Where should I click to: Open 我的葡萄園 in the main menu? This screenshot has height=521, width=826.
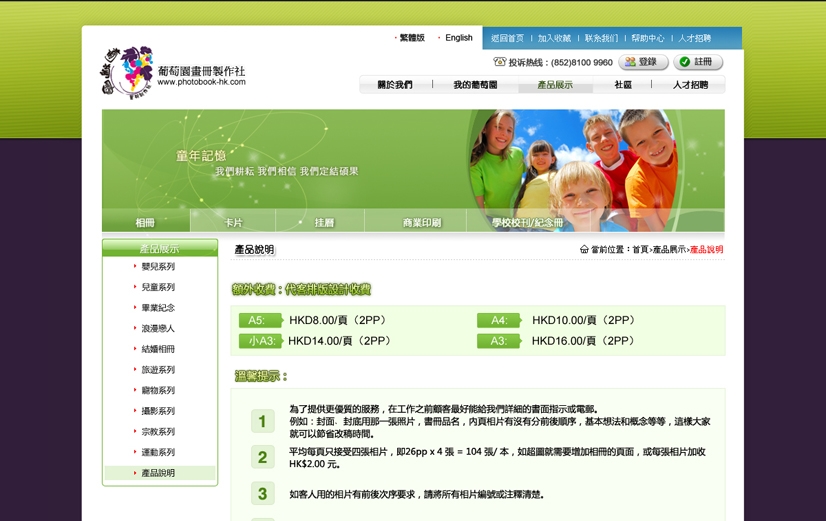click(x=475, y=85)
